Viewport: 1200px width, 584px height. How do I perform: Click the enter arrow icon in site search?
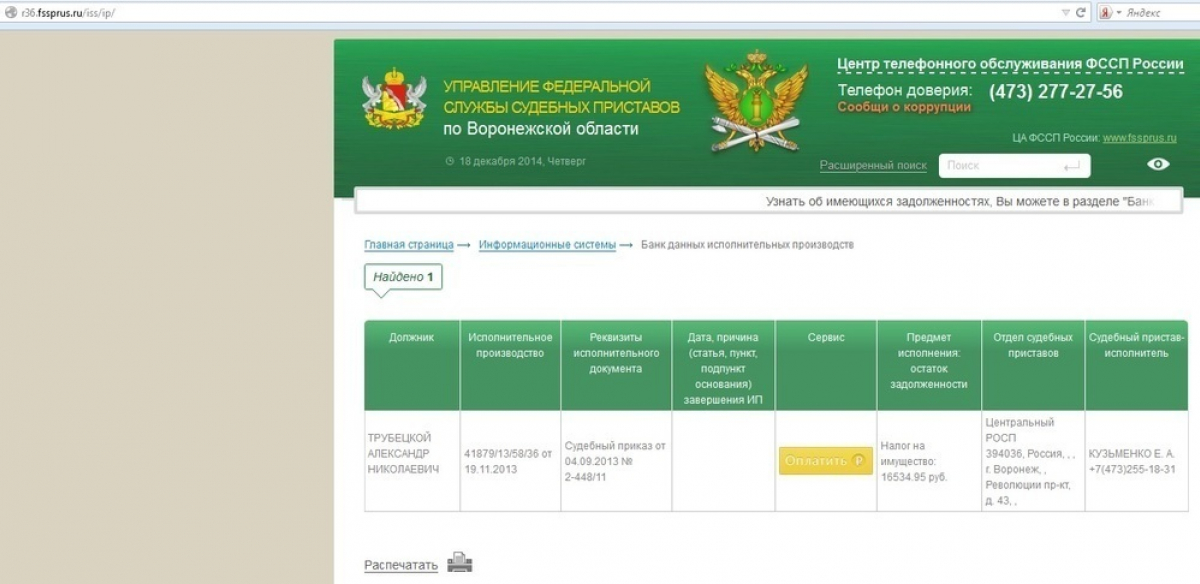point(1072,166)
